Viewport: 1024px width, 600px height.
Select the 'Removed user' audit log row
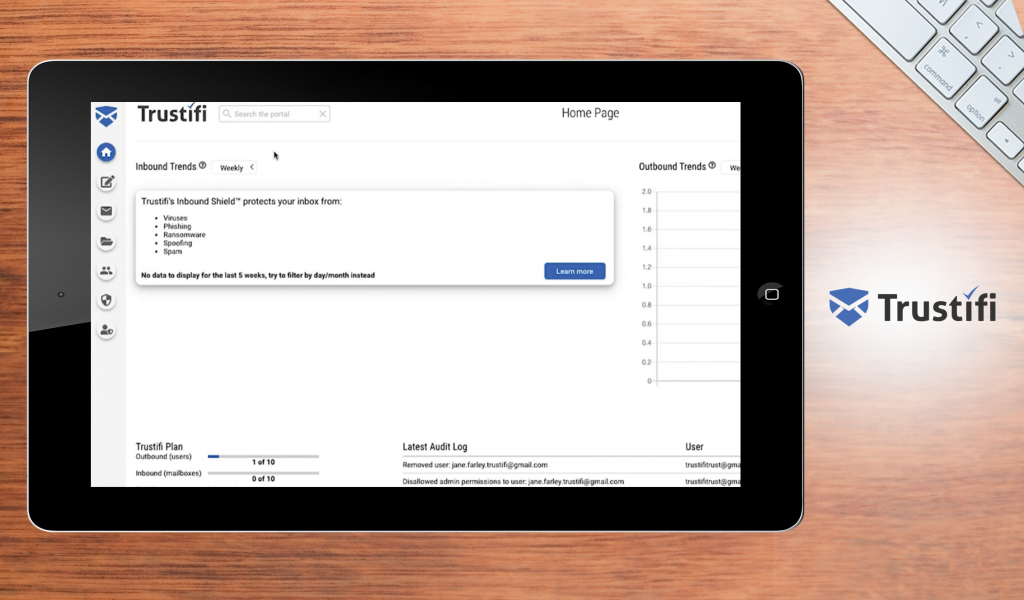pos(571,465)
